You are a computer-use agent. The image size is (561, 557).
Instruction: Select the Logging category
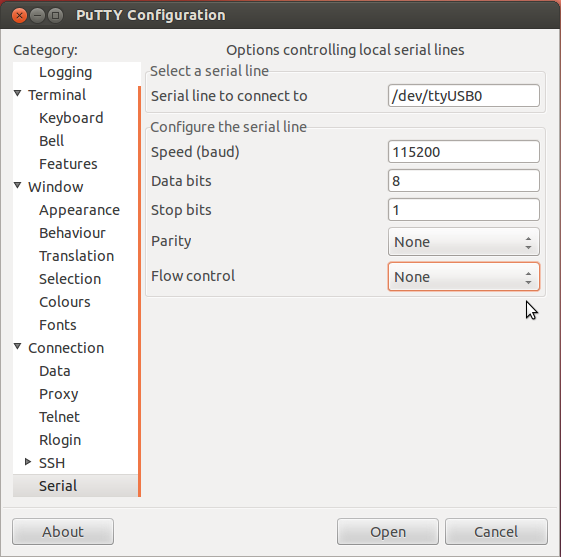click(x=65, y=72)
